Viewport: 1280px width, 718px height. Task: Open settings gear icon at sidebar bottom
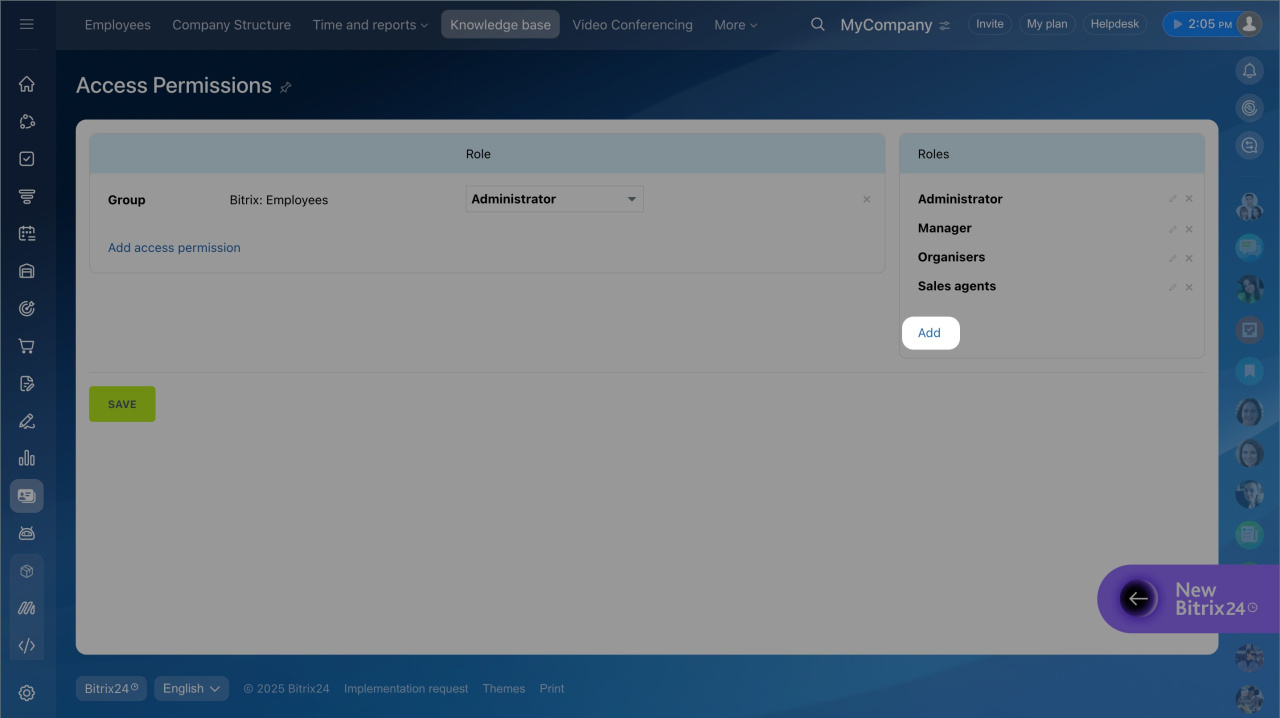coord(27,693)
